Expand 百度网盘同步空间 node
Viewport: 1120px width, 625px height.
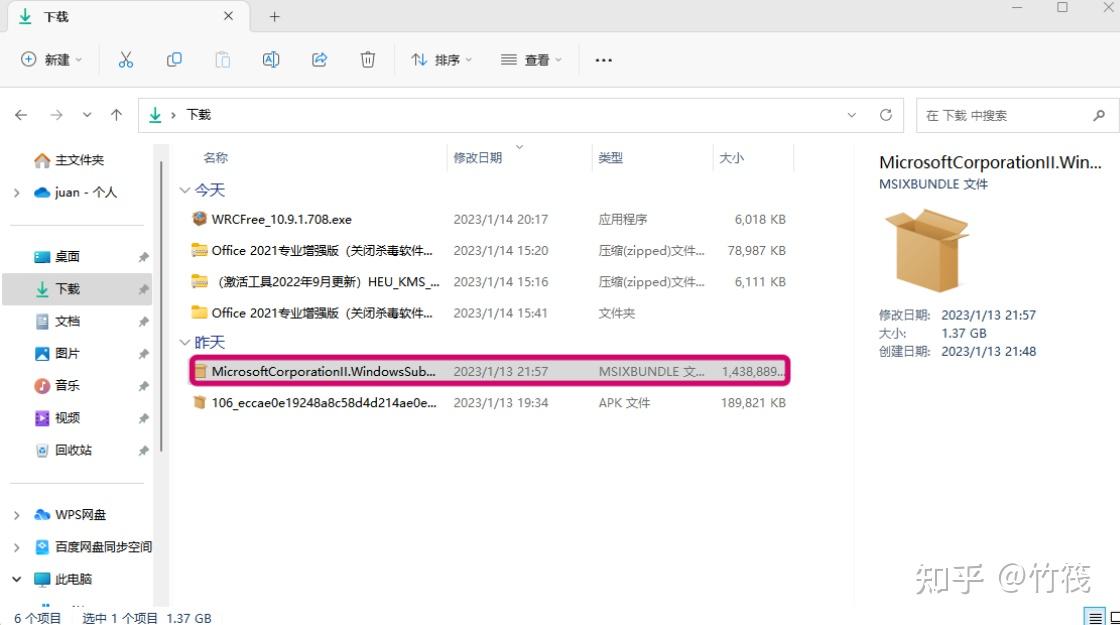[16, 547]
